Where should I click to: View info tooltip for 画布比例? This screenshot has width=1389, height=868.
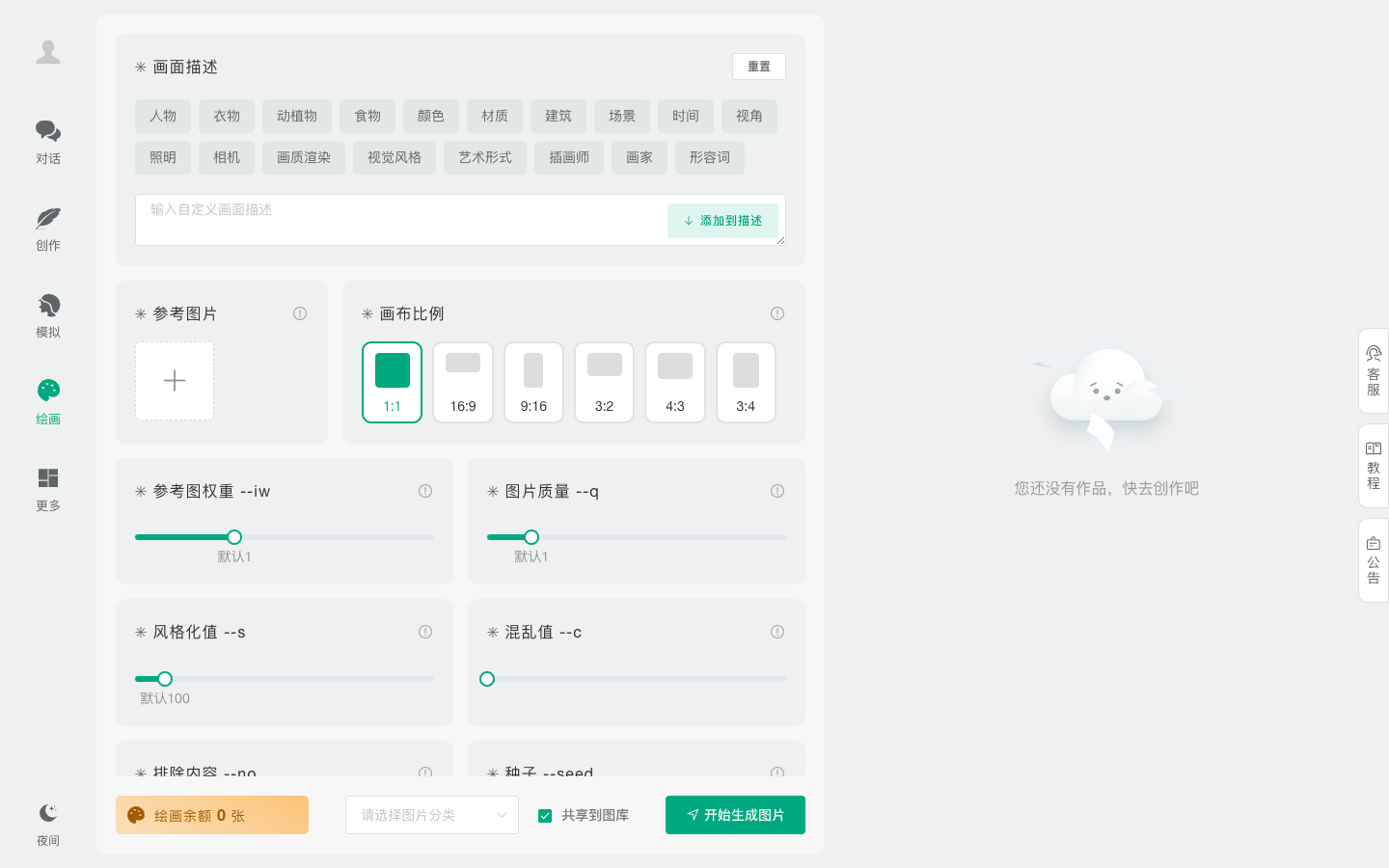pos(777,313)
